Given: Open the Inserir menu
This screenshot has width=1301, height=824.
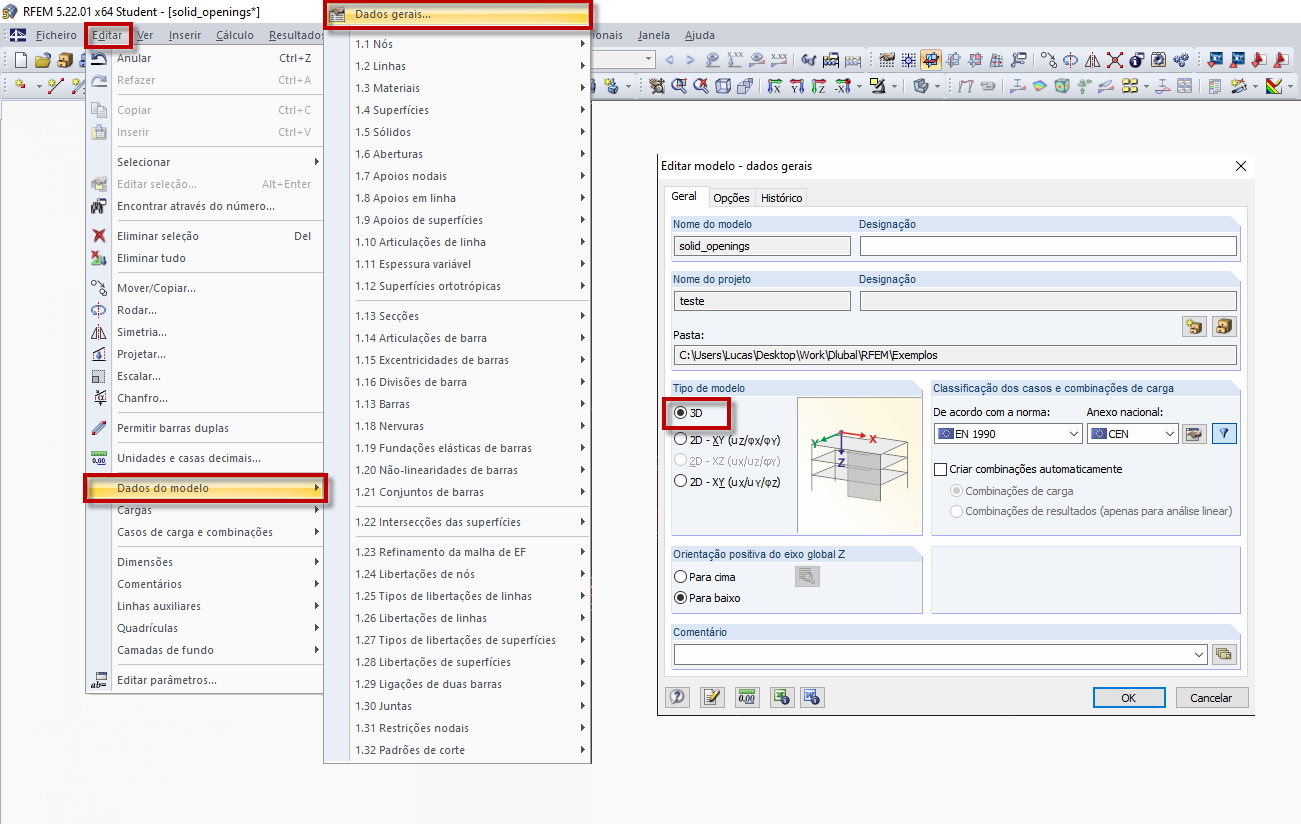Looking at the screenshot, I should tap(185, 35).
